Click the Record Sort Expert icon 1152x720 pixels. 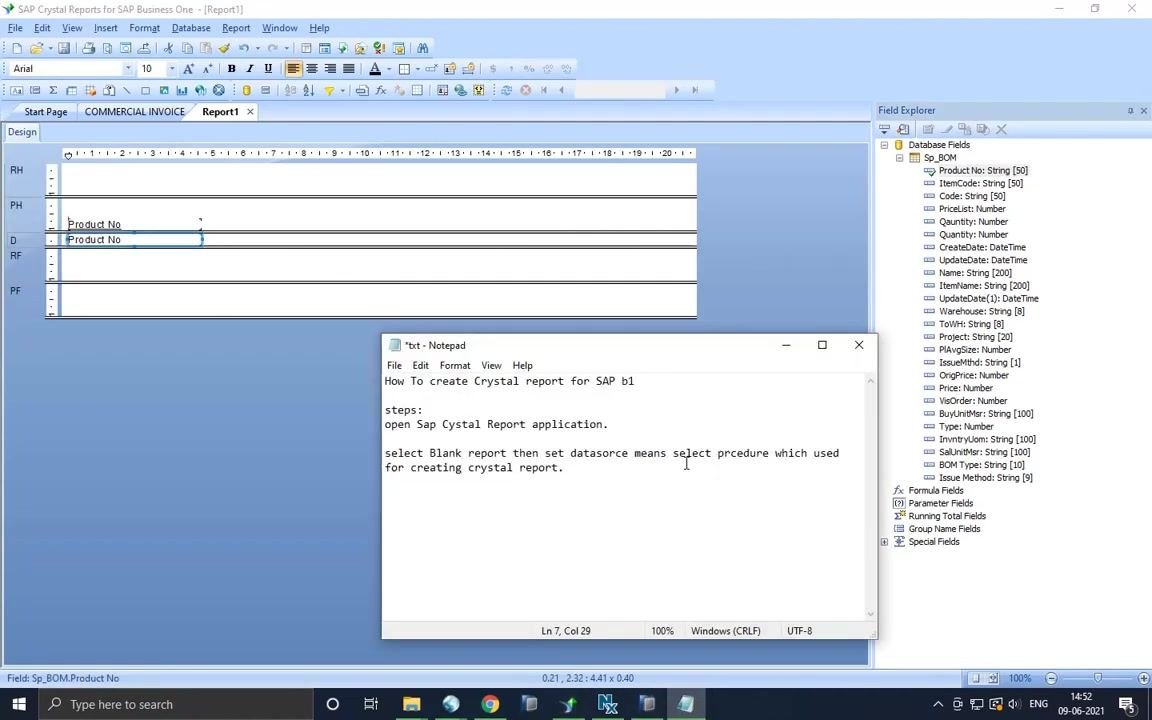click(x=309, y=90)
